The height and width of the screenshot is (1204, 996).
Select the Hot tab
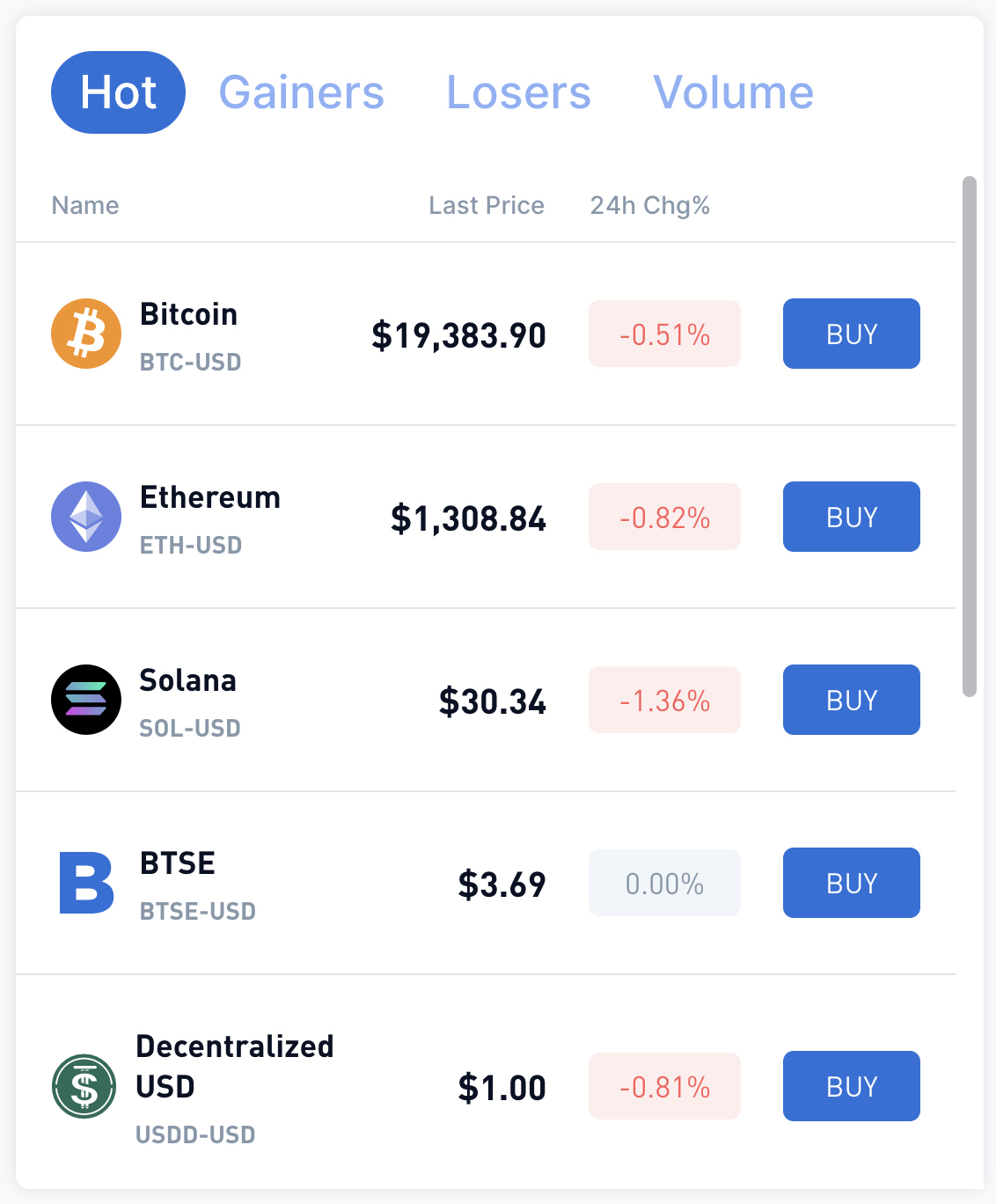pyautogui.click(x=118, y=92)
